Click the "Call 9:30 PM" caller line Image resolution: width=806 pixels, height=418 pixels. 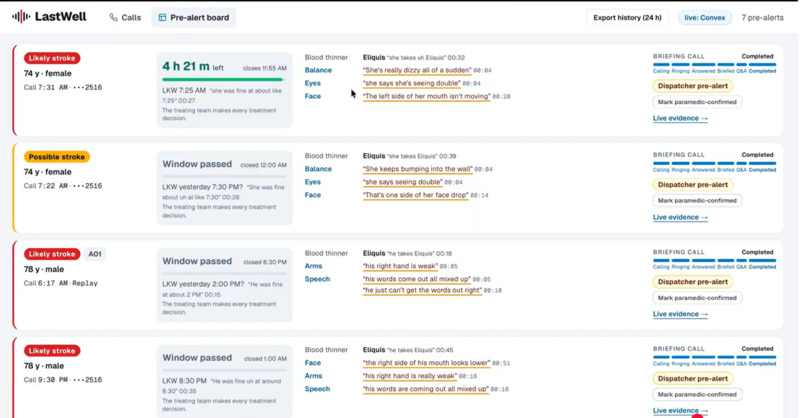(63, 380)
